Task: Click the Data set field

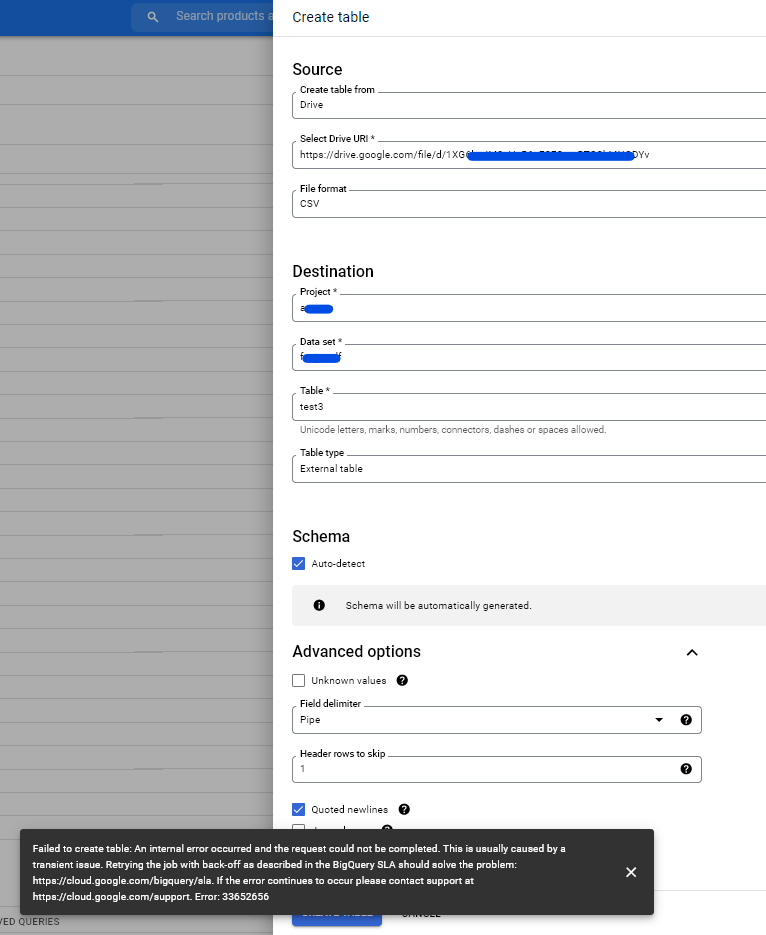Action: tap(529, 357)
